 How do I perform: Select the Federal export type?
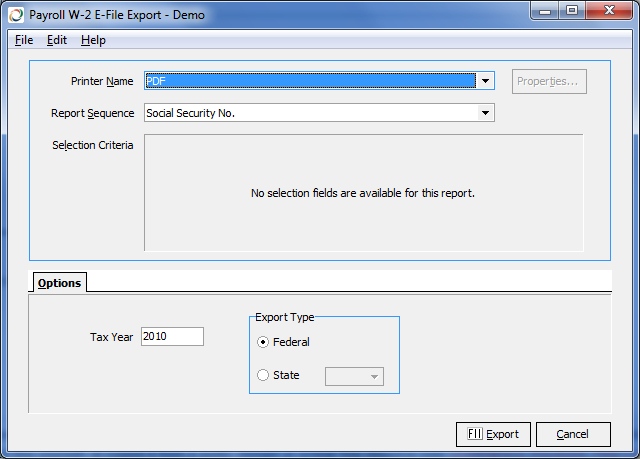[x=264, y=342]
